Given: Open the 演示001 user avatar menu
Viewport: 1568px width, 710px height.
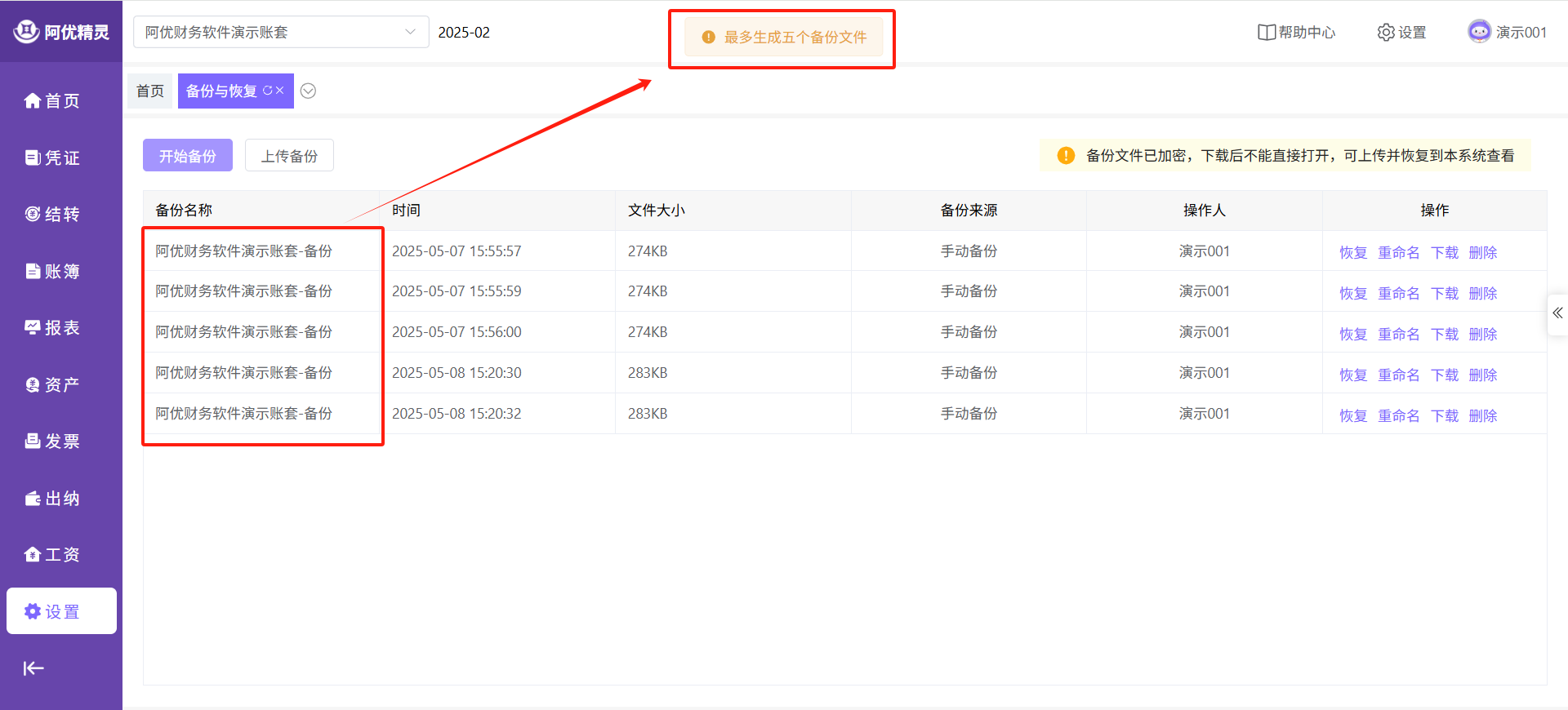Looking at the screenshot, I should point(1479,32).
